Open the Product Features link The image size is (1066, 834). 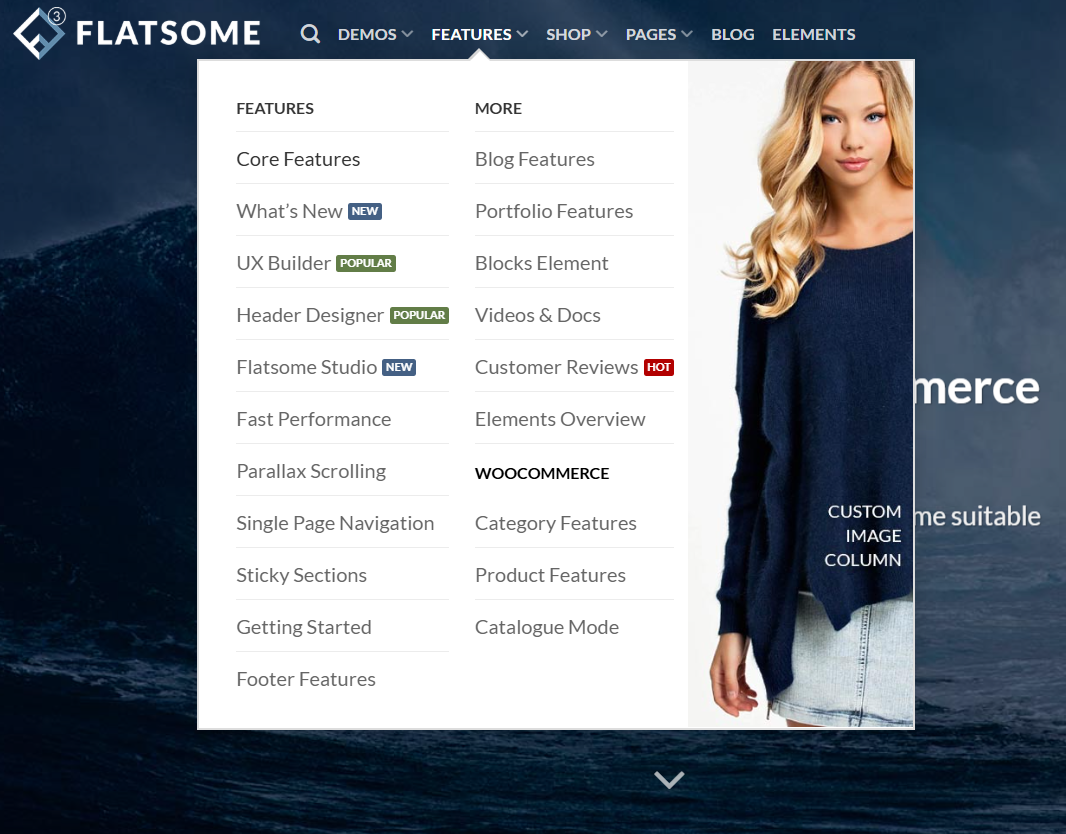550,574
